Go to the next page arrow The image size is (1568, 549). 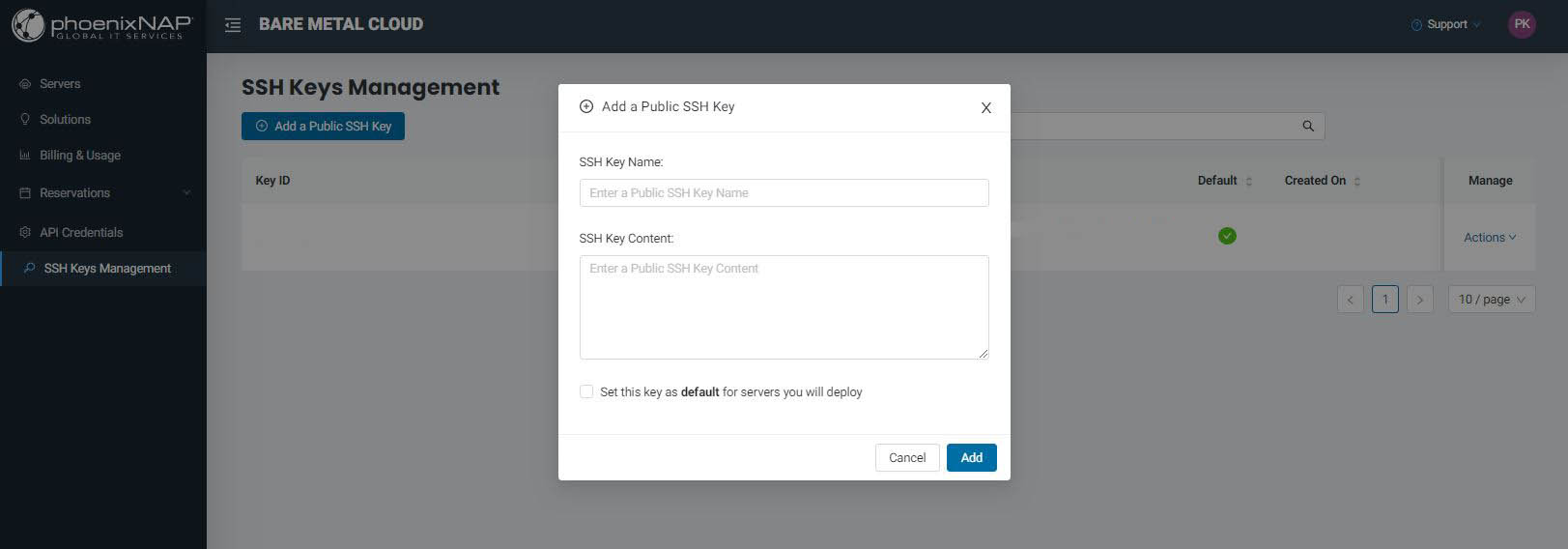1419,300
